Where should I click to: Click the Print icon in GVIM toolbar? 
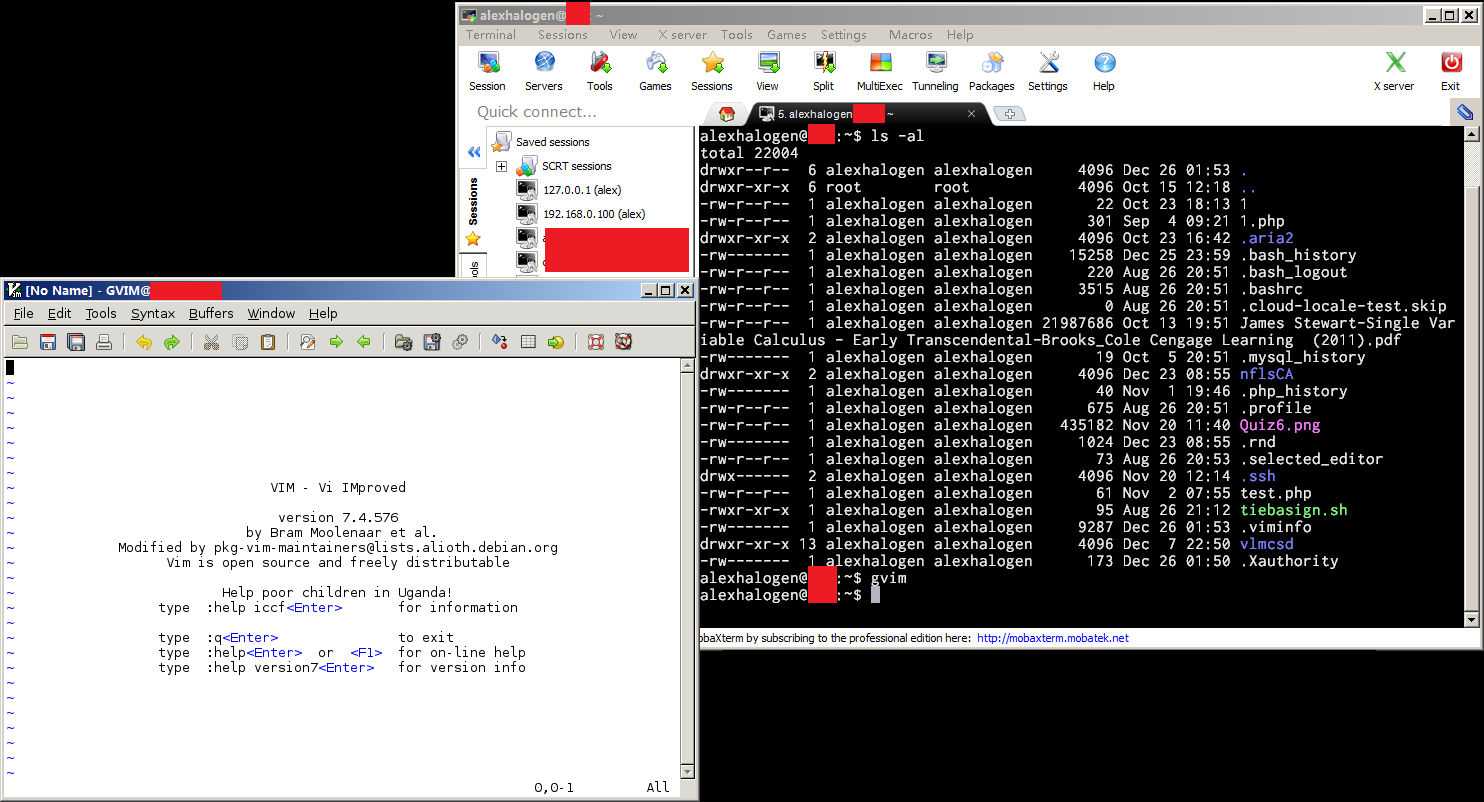coord(103,342)
